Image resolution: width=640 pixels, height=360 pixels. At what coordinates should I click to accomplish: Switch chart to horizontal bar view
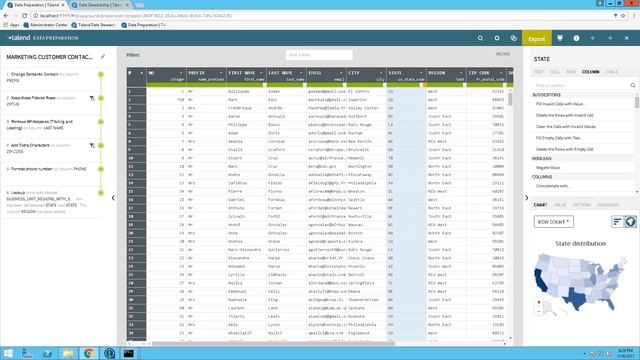click(617, 222)
